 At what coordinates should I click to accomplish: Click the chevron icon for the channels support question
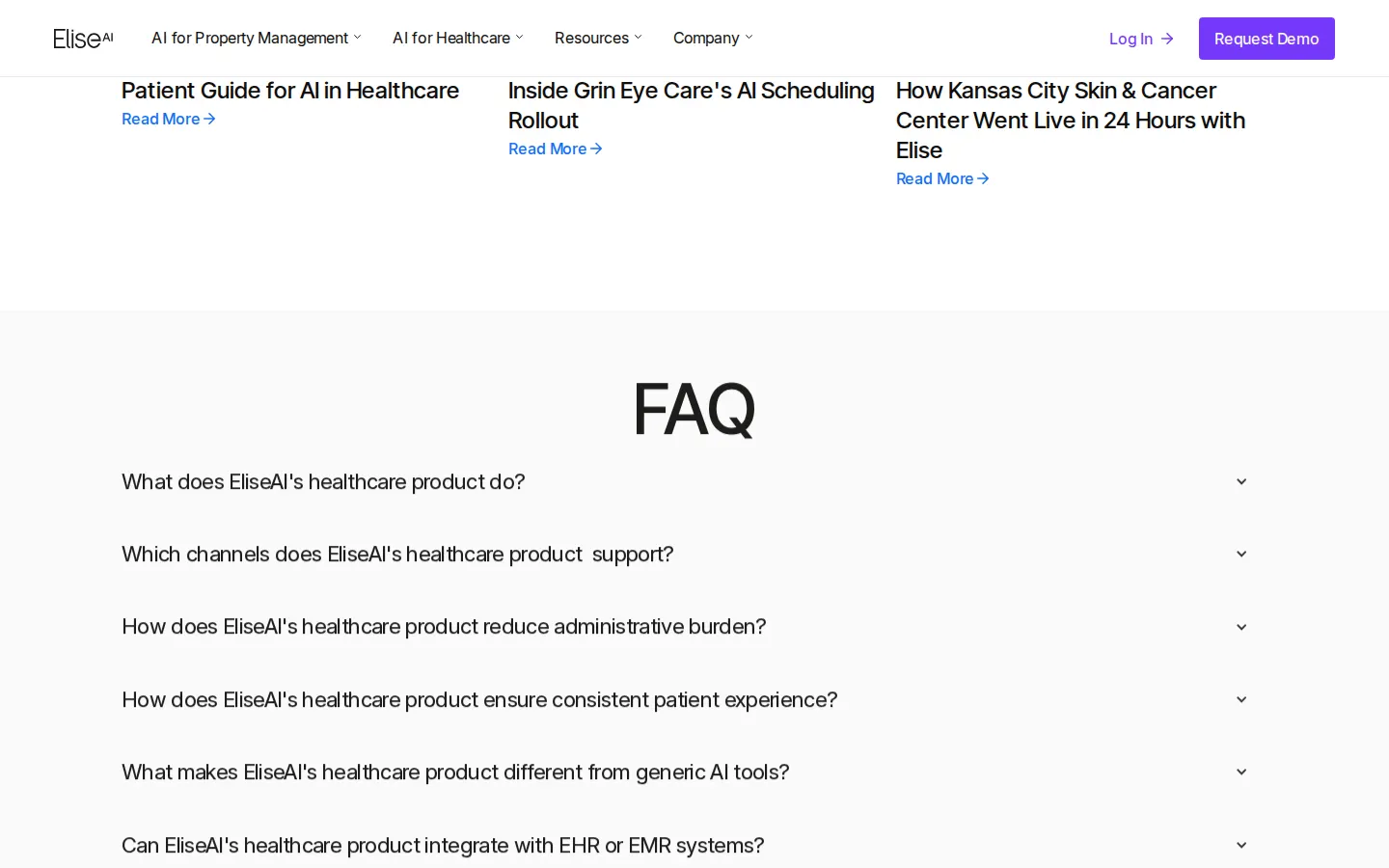1241,554
